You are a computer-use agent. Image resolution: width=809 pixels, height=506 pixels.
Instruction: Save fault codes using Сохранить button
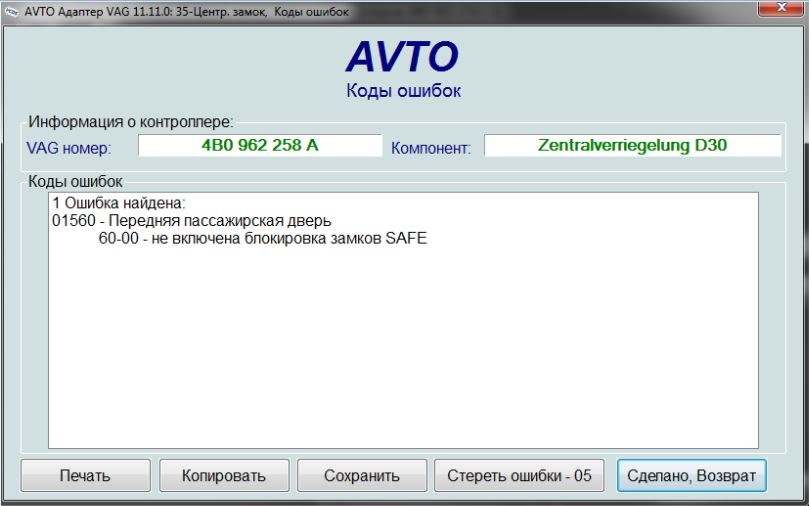tap(362, 475)
